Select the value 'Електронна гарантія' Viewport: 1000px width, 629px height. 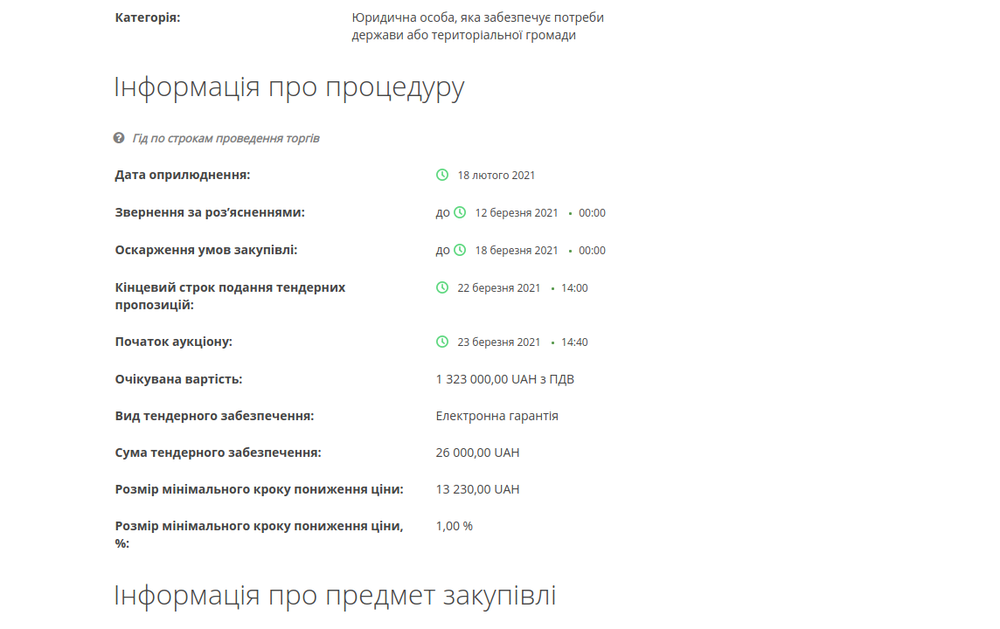497,416
